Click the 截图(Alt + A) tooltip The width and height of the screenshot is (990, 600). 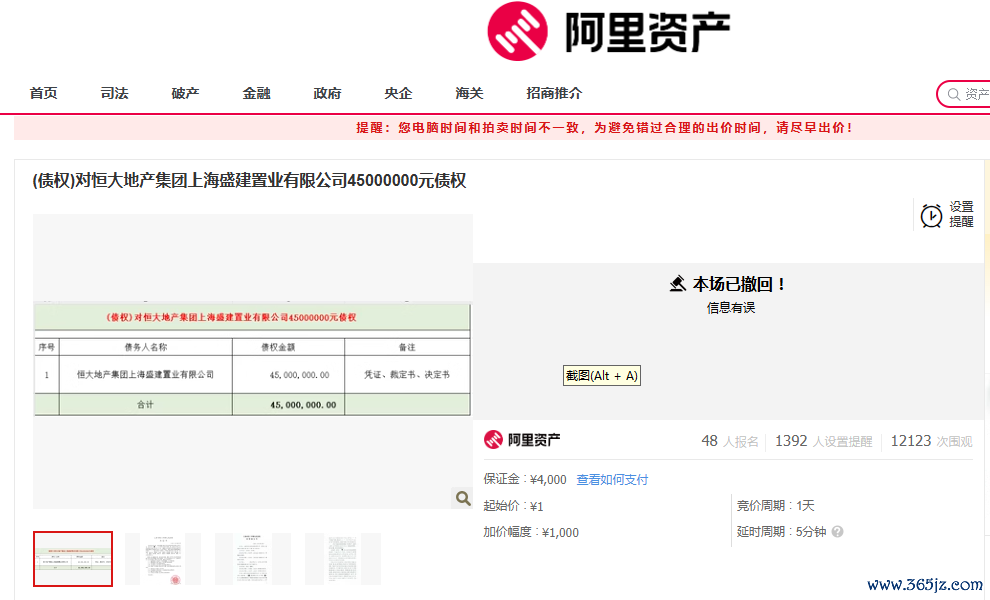tap(602, 376)
